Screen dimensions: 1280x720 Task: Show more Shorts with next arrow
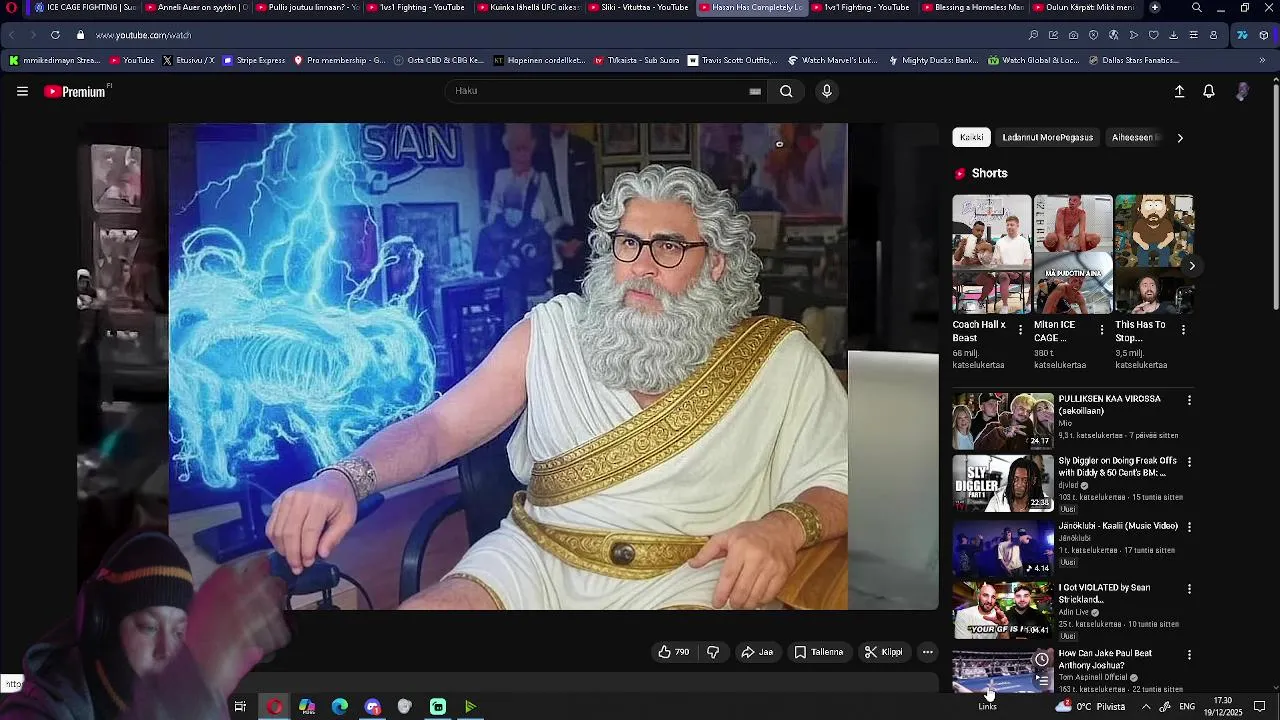point(1191,266)
